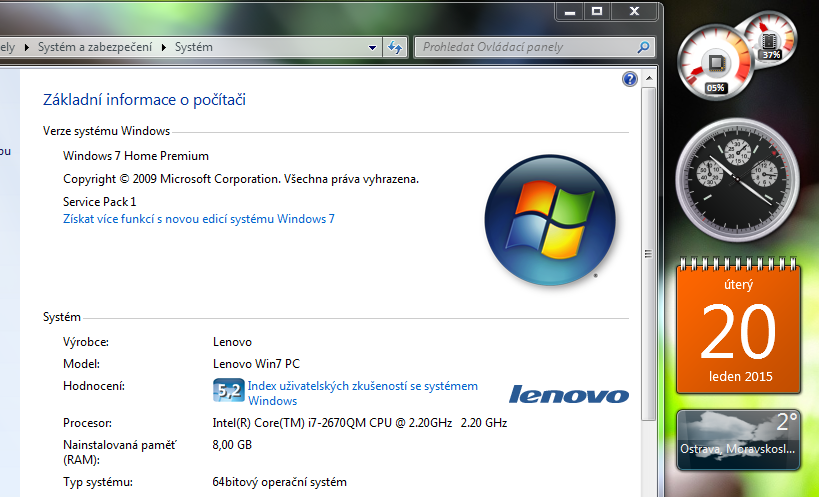Open help via the blue question mark
The height and width of the screenshot is (497, 819).
click(x=630, y=79)
